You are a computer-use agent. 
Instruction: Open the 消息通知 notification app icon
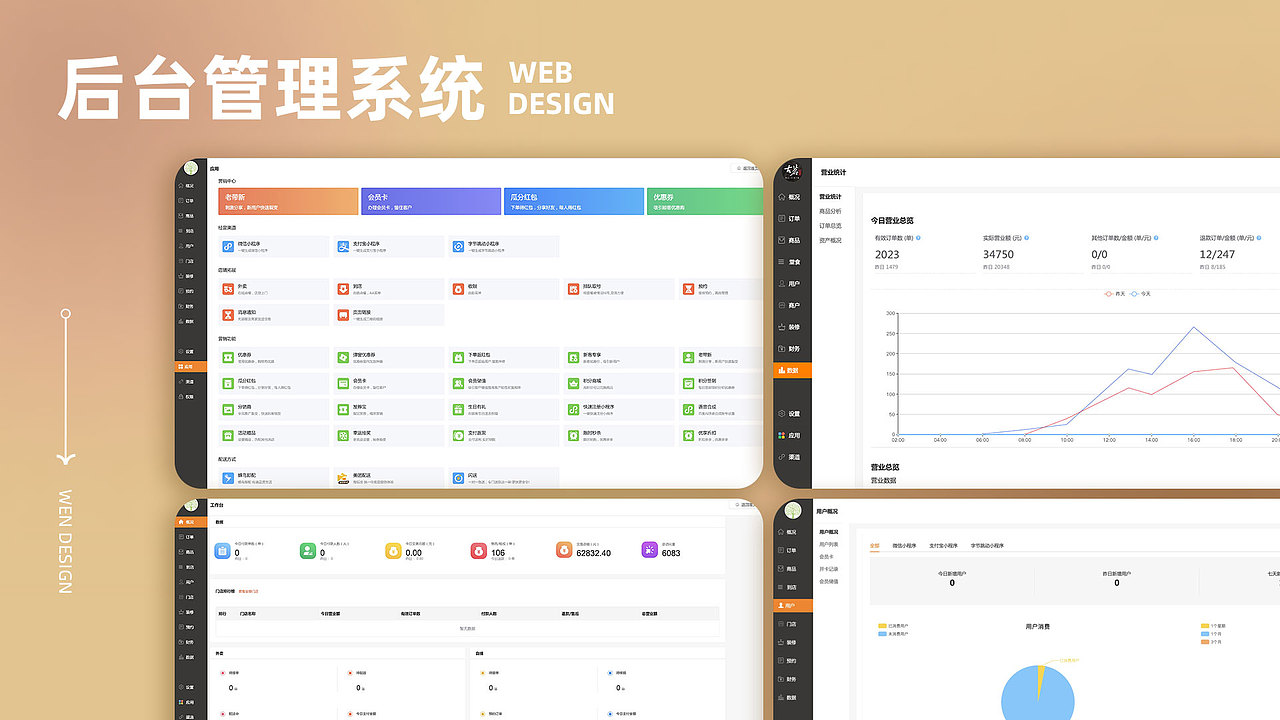click(228, 315)
